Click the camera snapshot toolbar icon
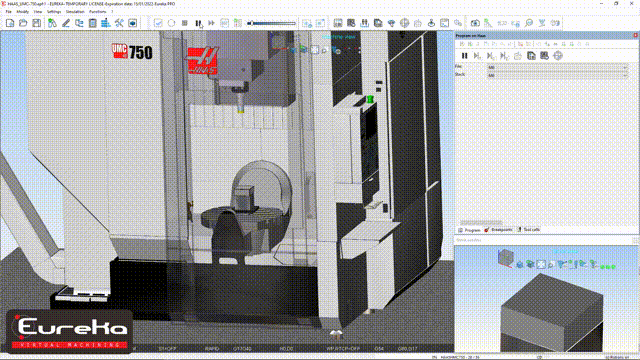 [475, 23]
